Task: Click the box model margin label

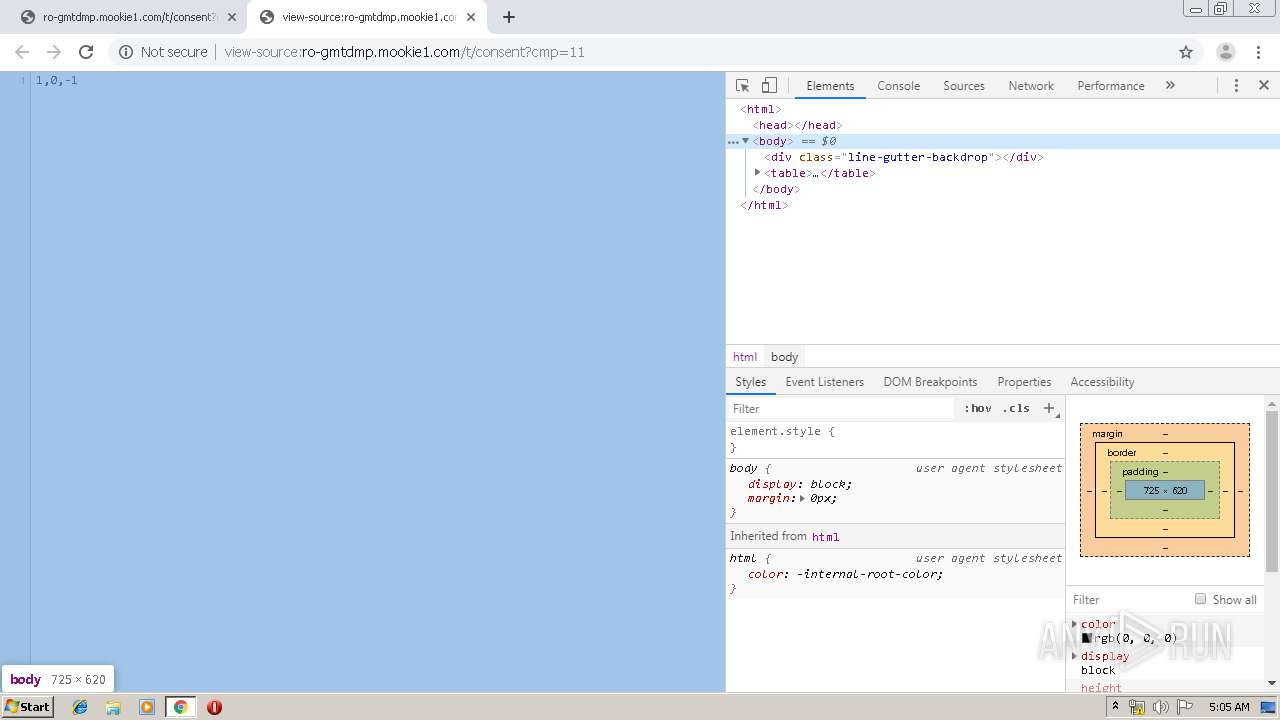Action: [1107, 434]
